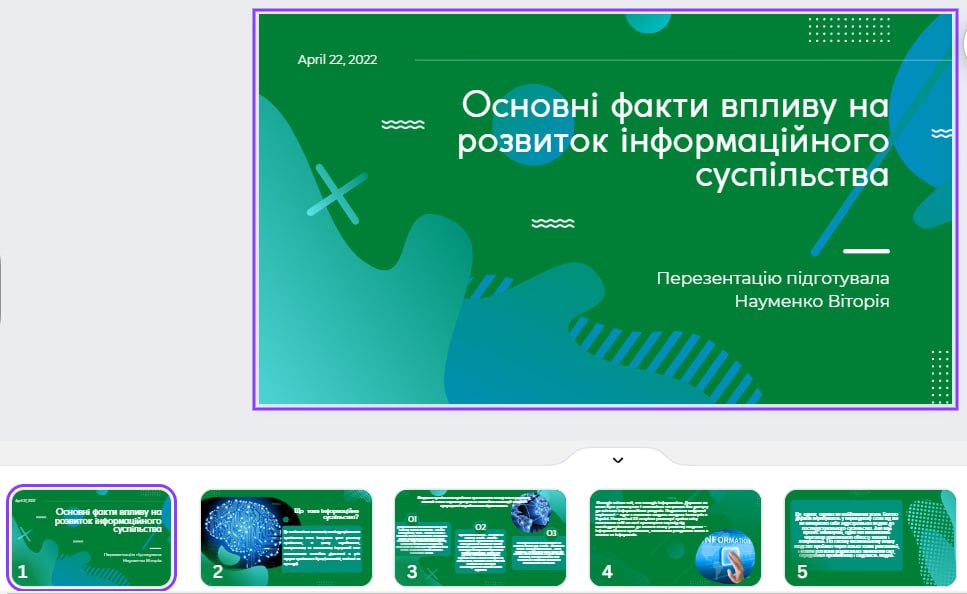This screenshot has width=967, height=594.
Task: Select the short white line above author text
Action: click(x=866, y=251)
